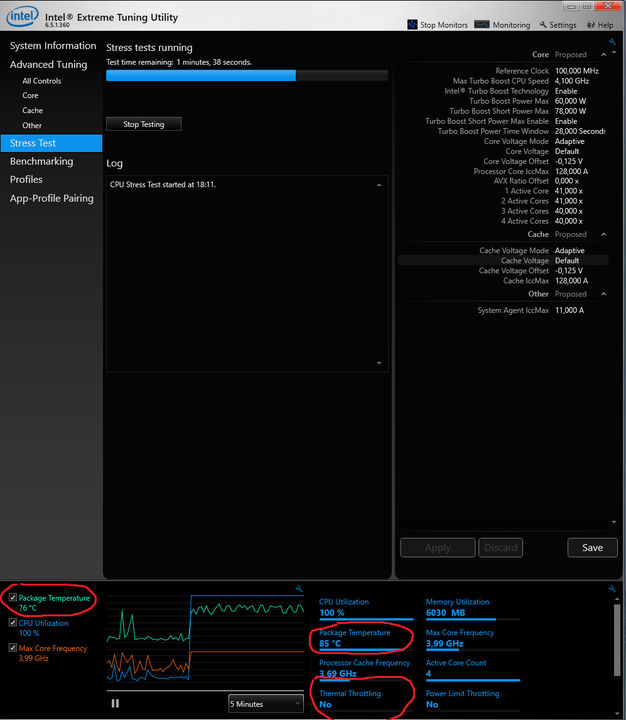Toggle the CPU Utilization graph checkbox

coord(13,623)
